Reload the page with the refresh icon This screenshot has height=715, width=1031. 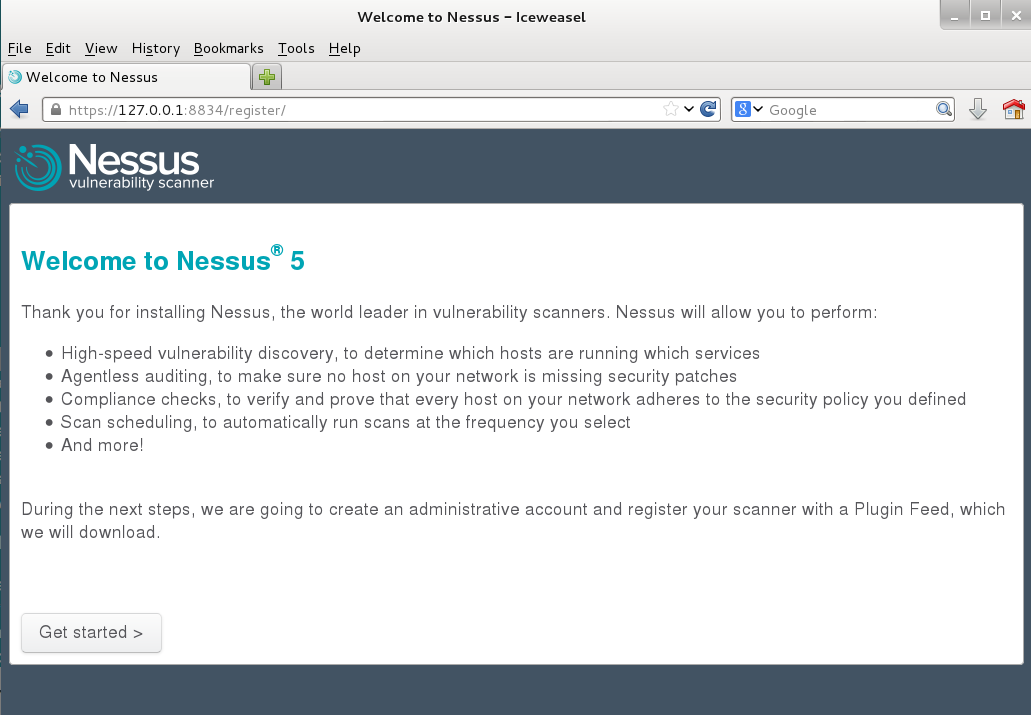pos(708,109)
